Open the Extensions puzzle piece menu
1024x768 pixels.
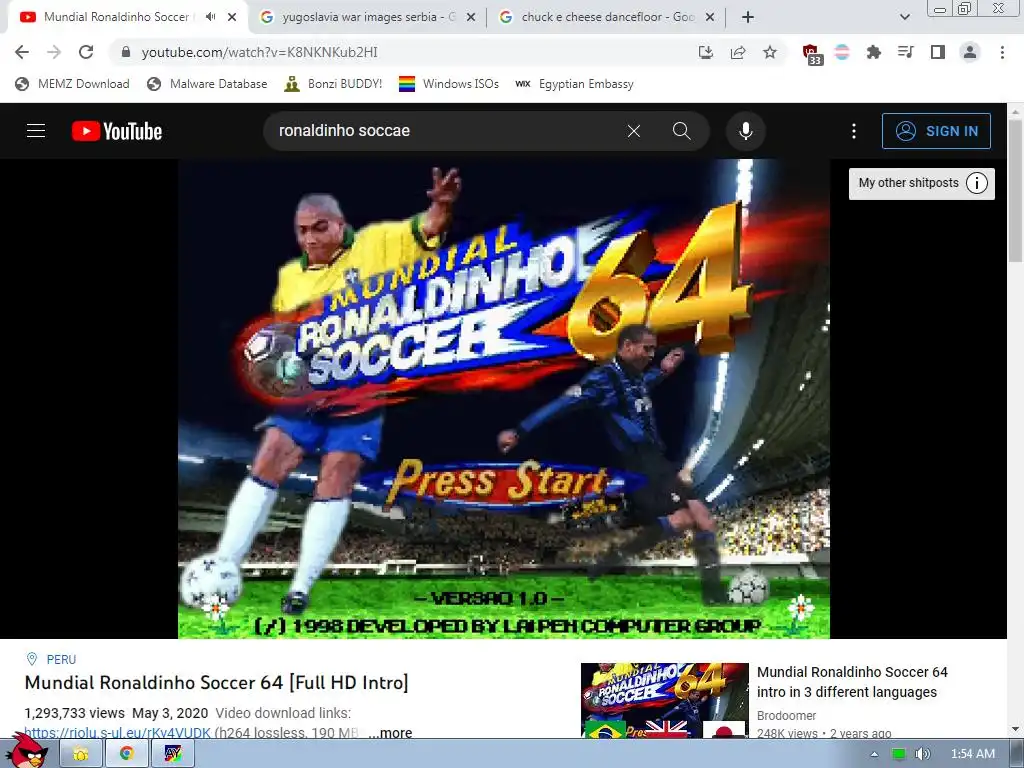873,52
